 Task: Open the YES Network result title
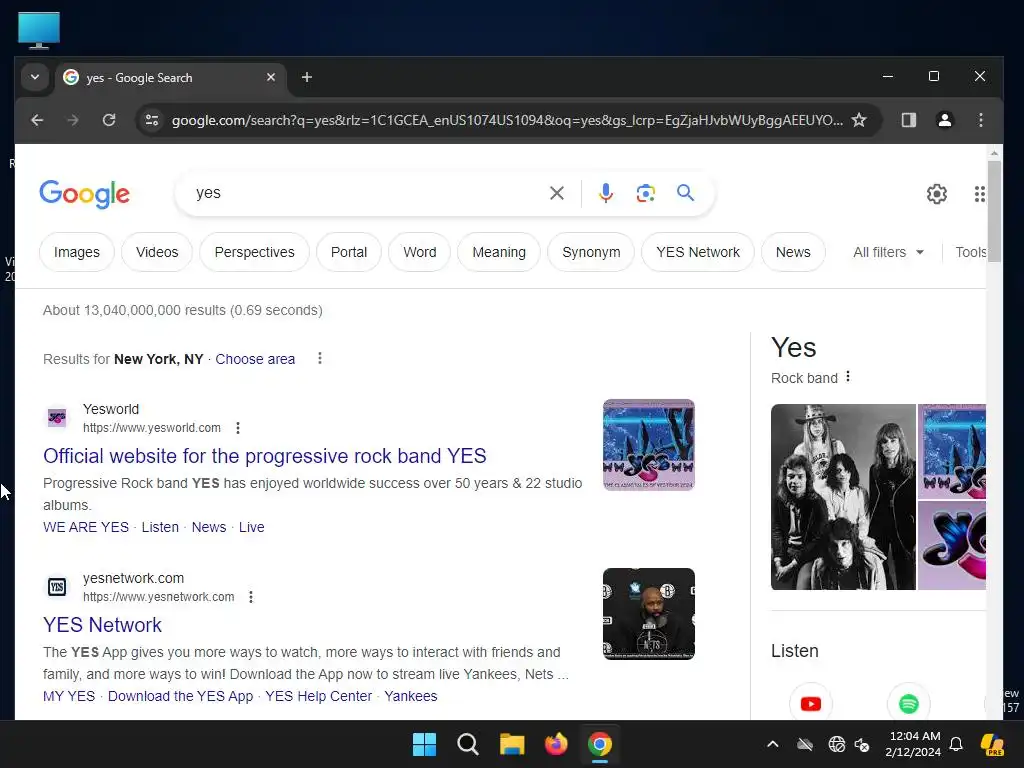pos(103,625)
